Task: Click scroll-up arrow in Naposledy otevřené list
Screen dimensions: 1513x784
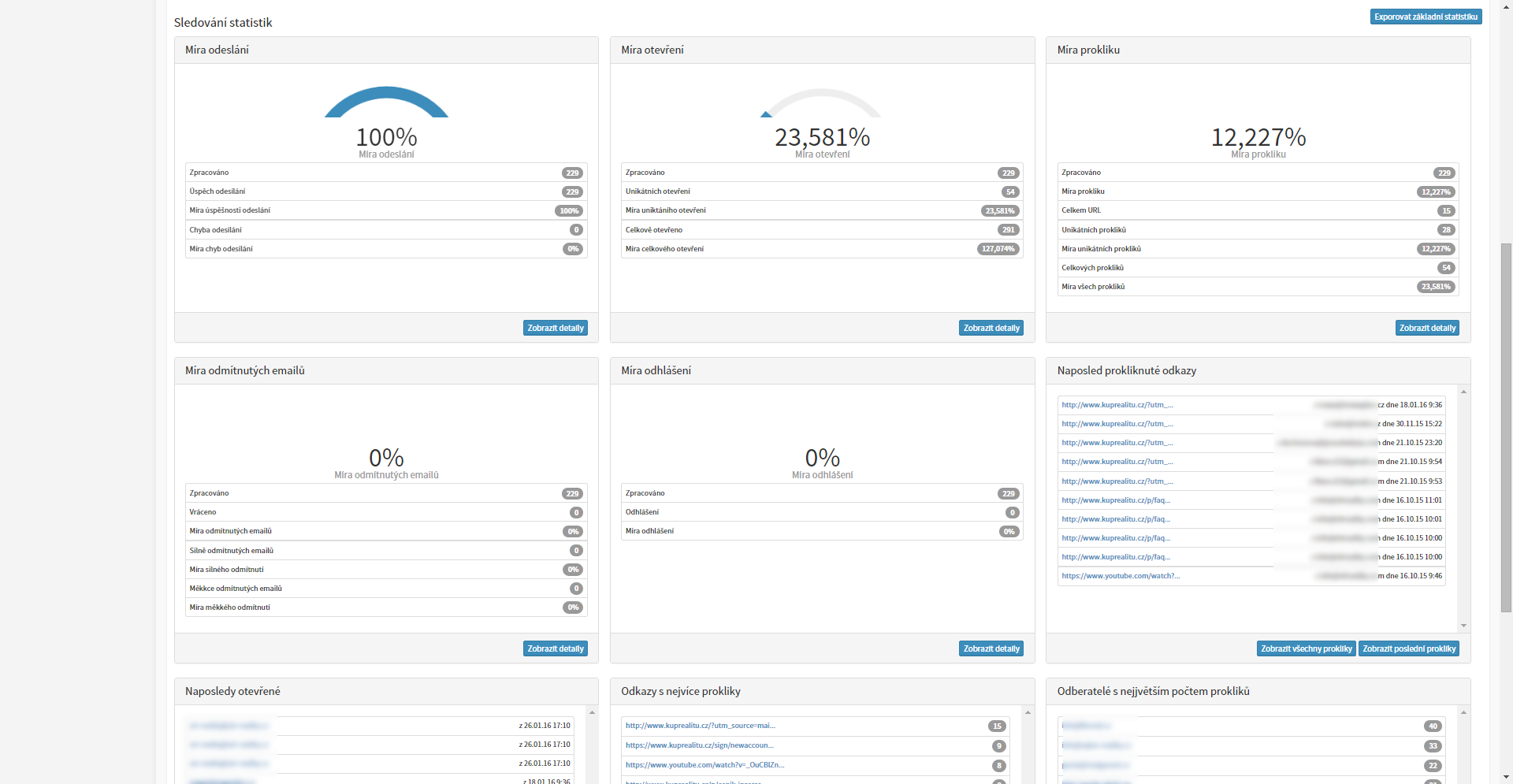Action: coord(592,712)
